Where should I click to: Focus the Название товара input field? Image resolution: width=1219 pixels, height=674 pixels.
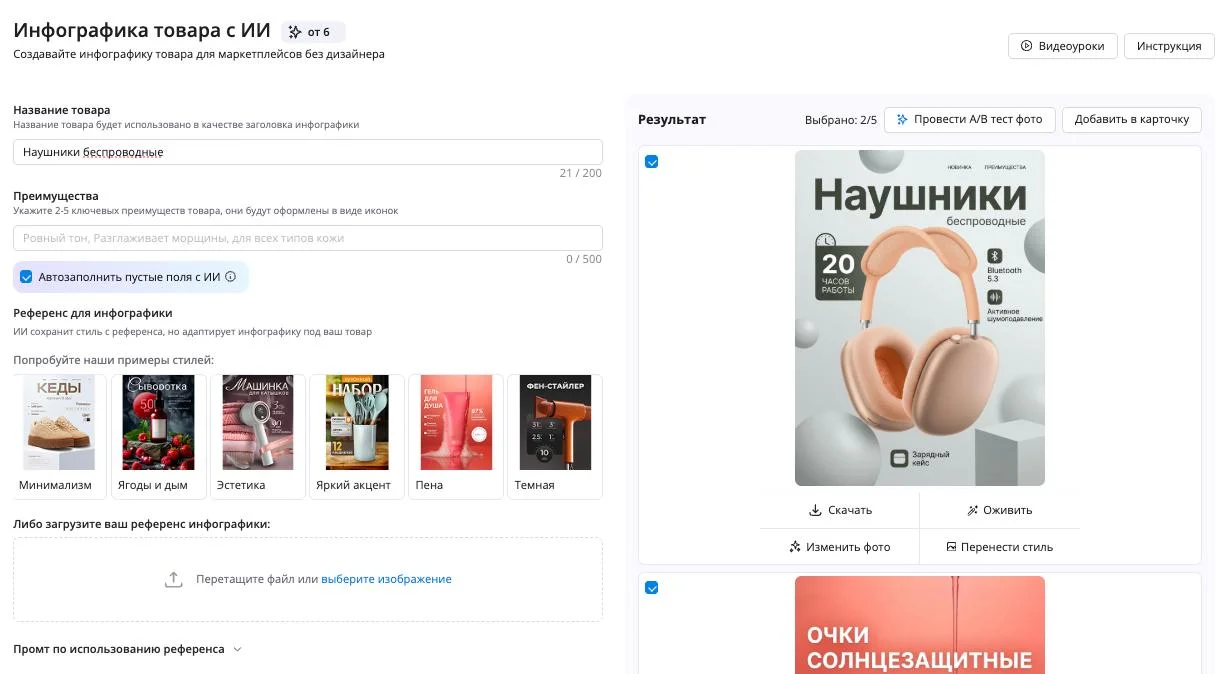pos(308,152)
